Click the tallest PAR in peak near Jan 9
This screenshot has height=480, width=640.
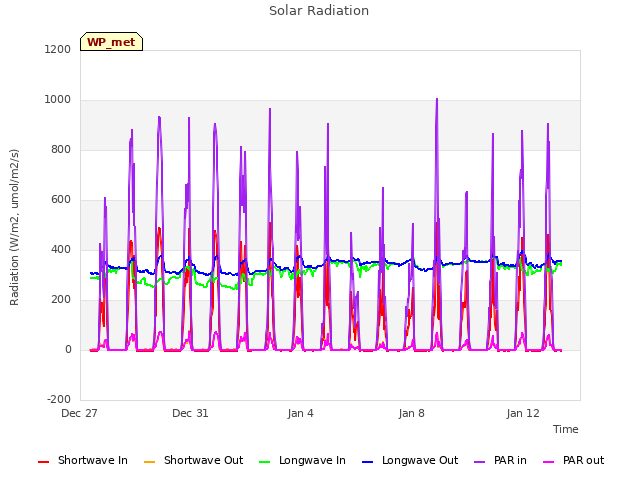click(437, 99)
